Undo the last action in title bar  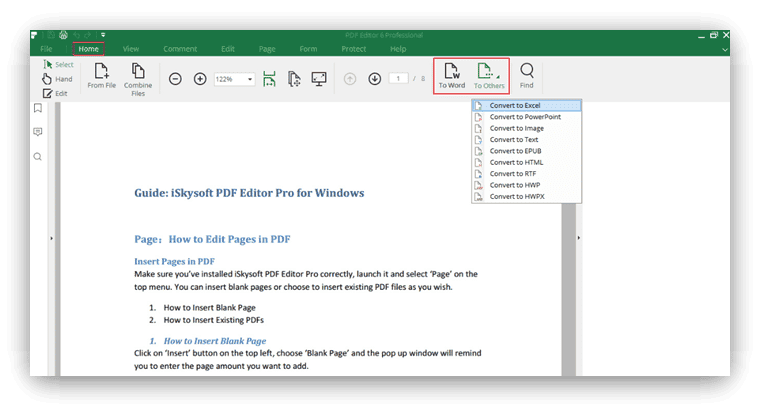coord(77,35)
